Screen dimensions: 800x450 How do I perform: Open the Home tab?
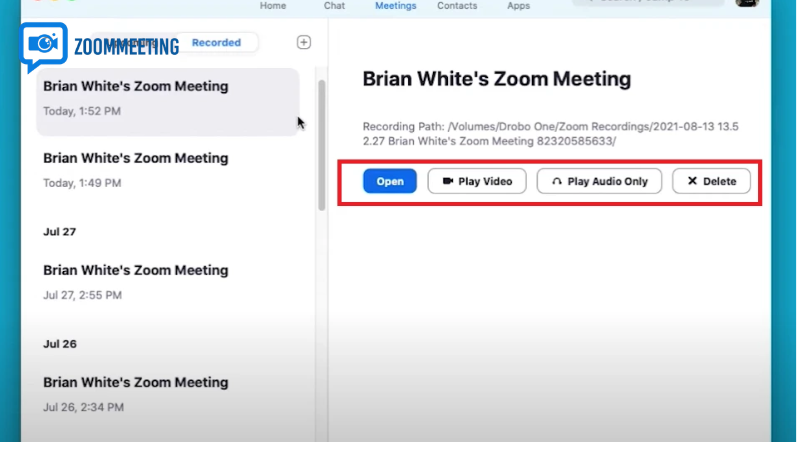[273, 6]
